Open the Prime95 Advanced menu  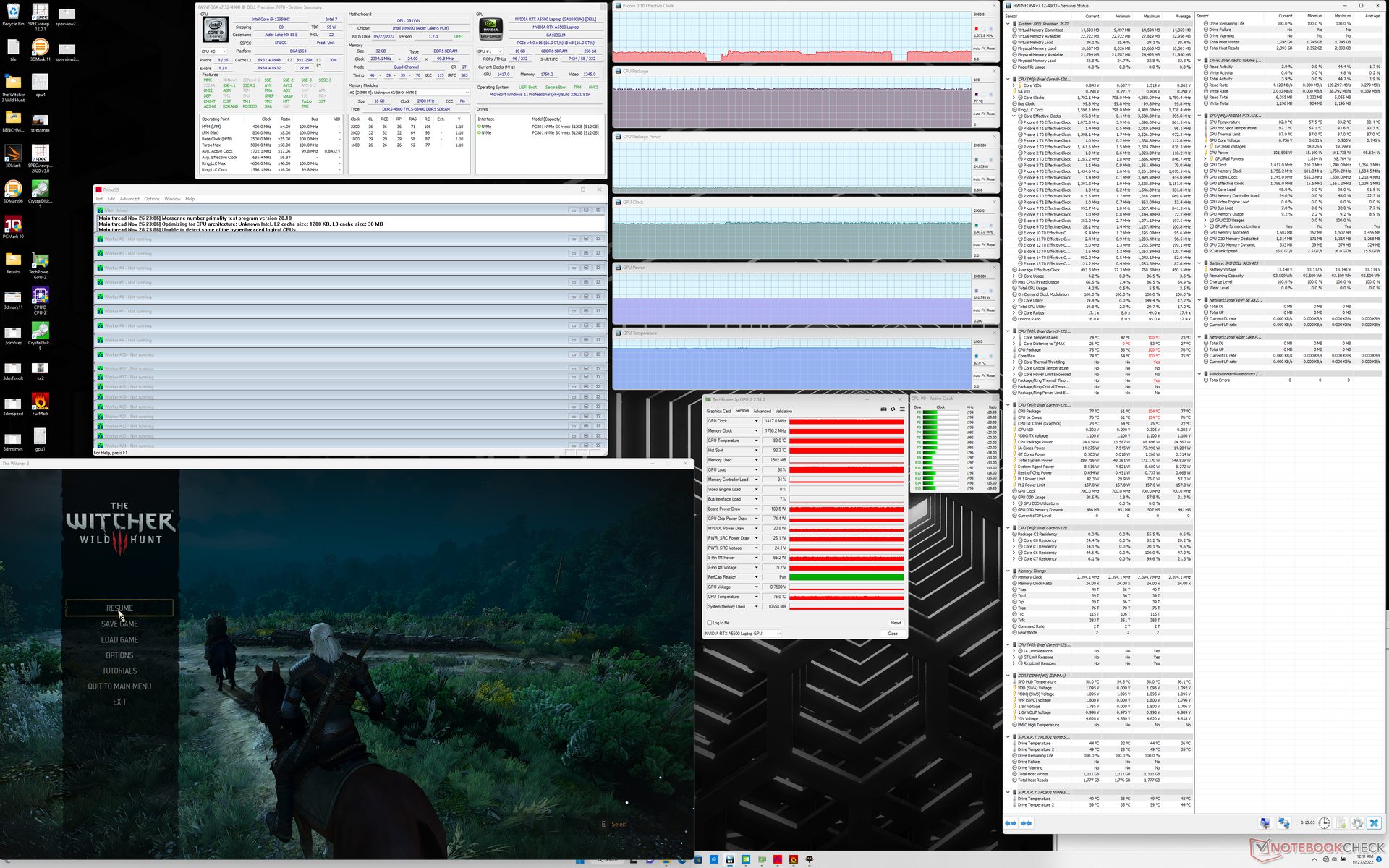pyautogui.click(x=129, y=199)
